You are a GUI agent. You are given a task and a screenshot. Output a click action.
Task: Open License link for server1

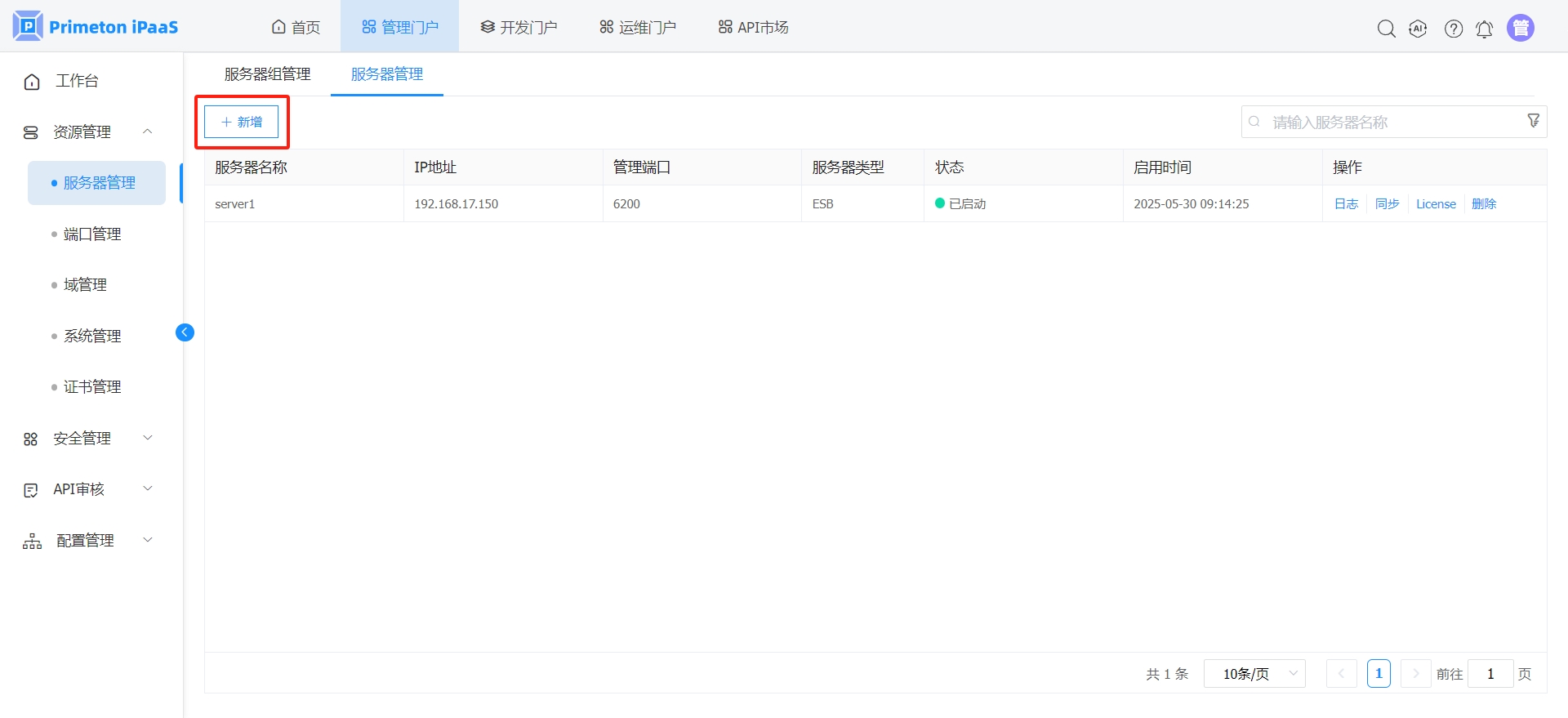(x=1436, y=204)
